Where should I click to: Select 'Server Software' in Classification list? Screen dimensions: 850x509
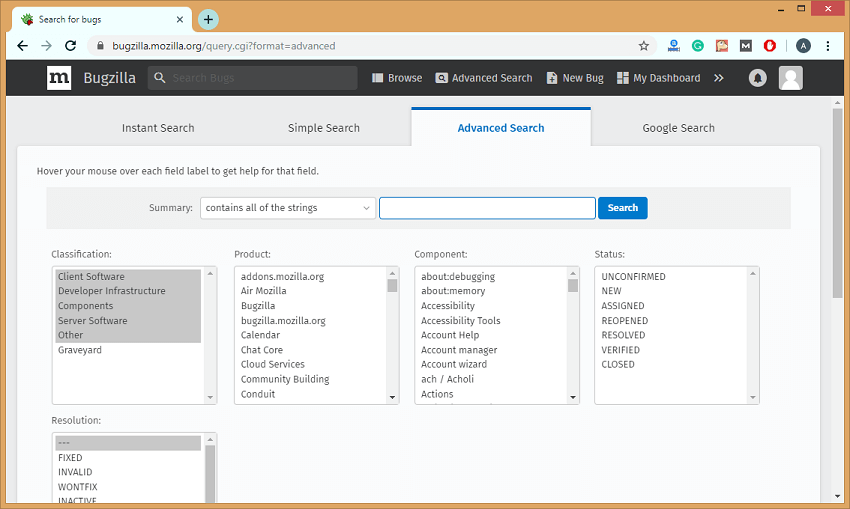click(128, 321)
